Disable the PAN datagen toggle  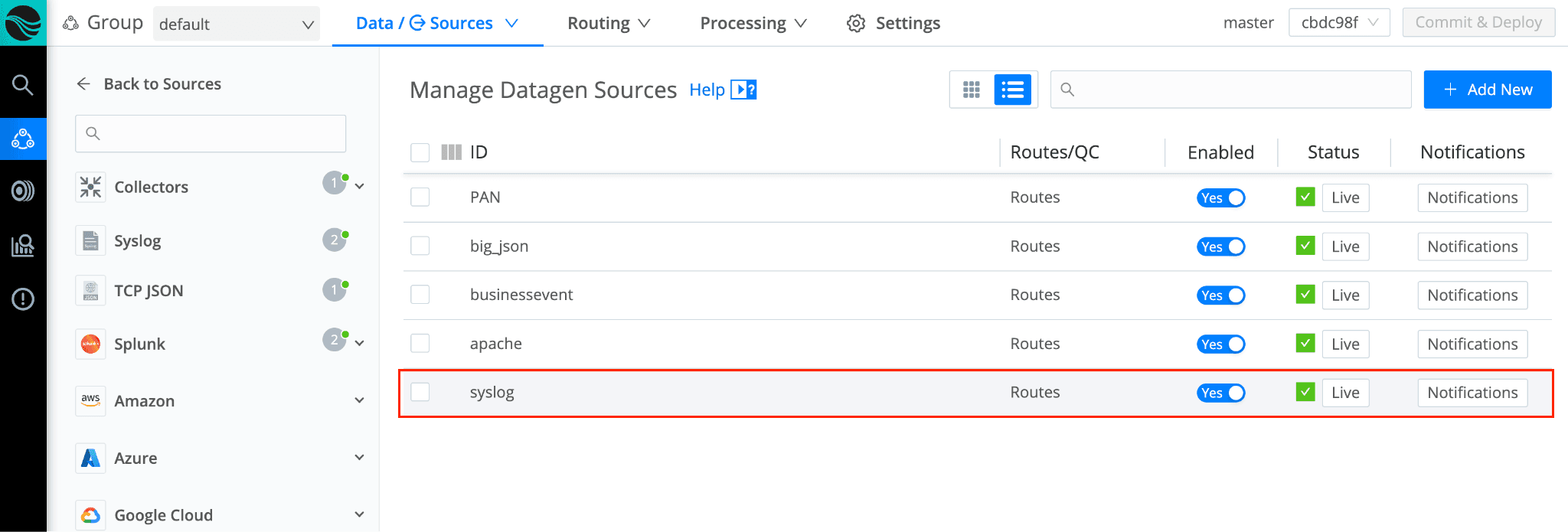[1221, 197]
